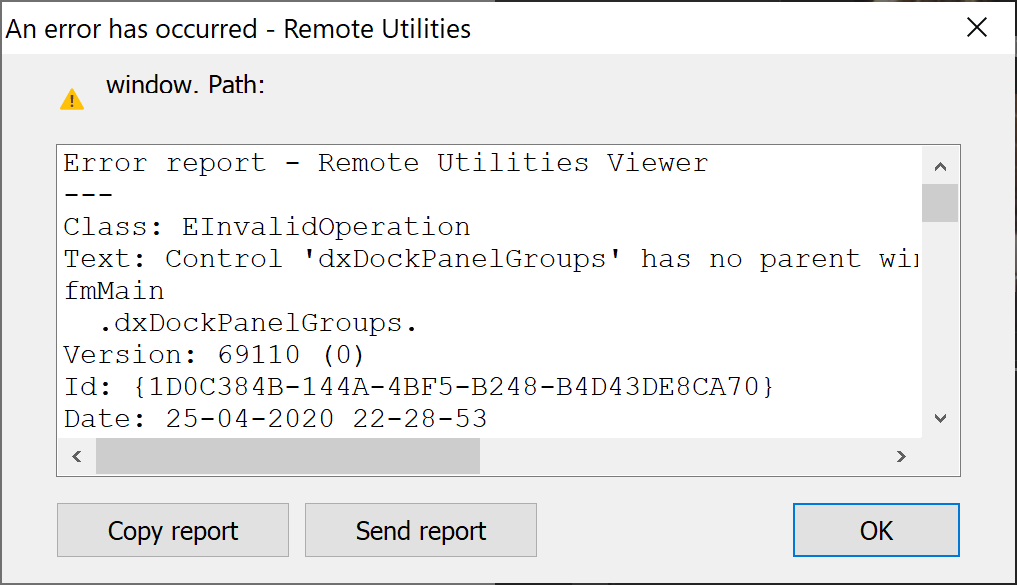Screen dimensions: 1017x585
Task: Click the horizontal scrollbar right arrow
Action: (901, 456)
